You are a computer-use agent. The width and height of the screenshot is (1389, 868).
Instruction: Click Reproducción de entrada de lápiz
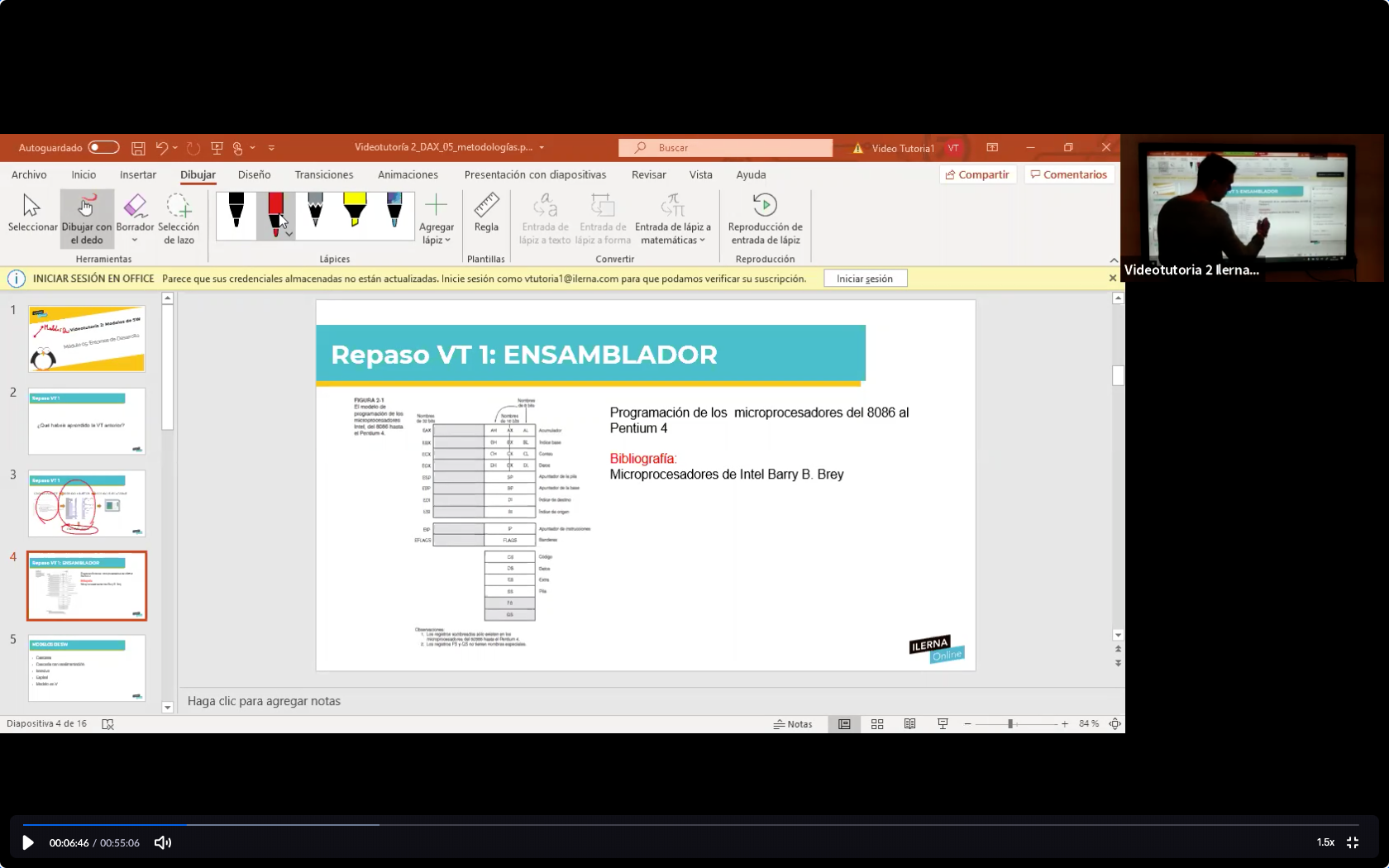pos(765,217)
